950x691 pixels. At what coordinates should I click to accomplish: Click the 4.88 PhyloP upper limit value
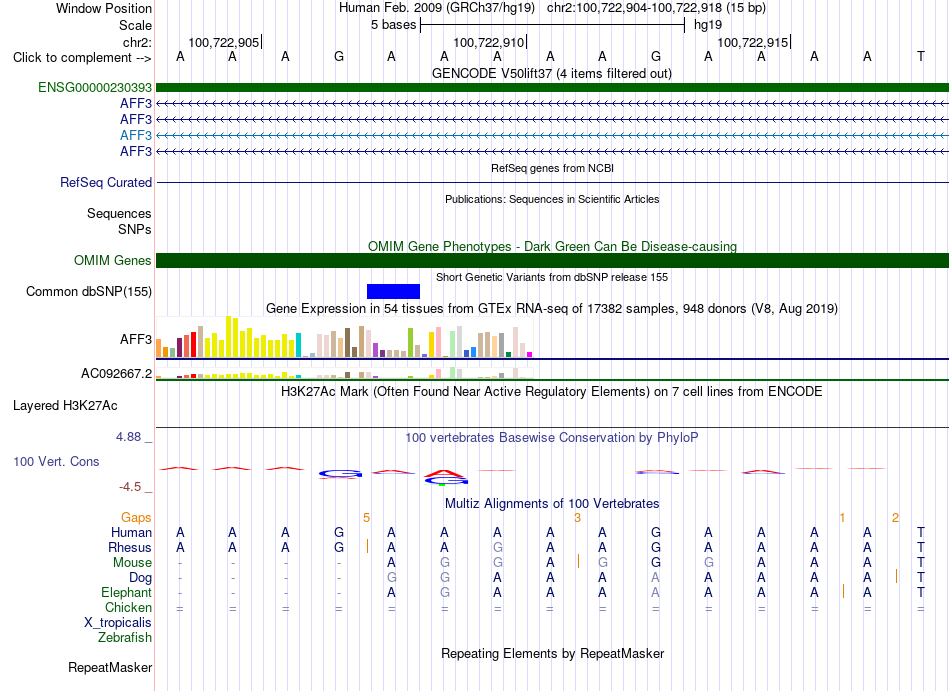coord(128,437)
